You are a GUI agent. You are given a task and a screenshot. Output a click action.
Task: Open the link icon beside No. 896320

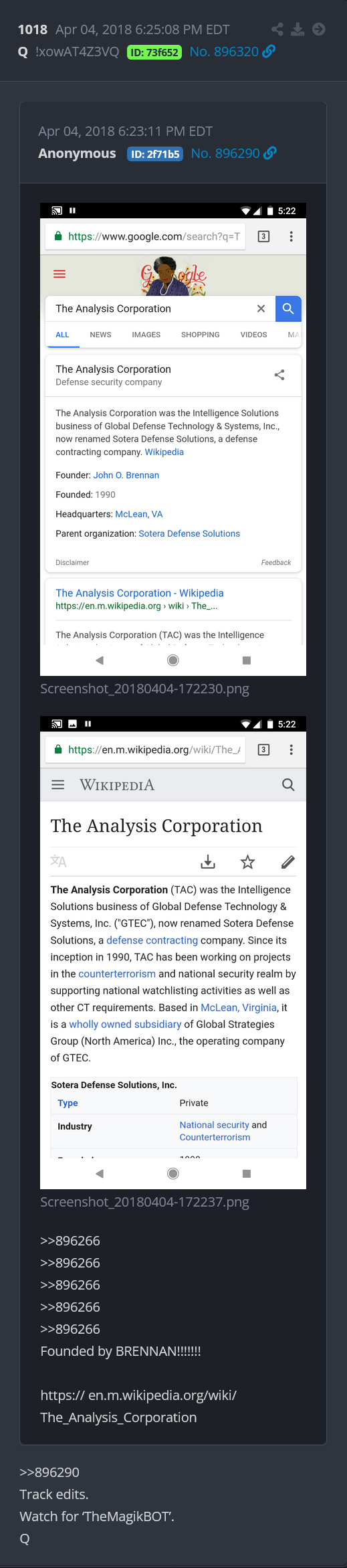pos(269,52)
